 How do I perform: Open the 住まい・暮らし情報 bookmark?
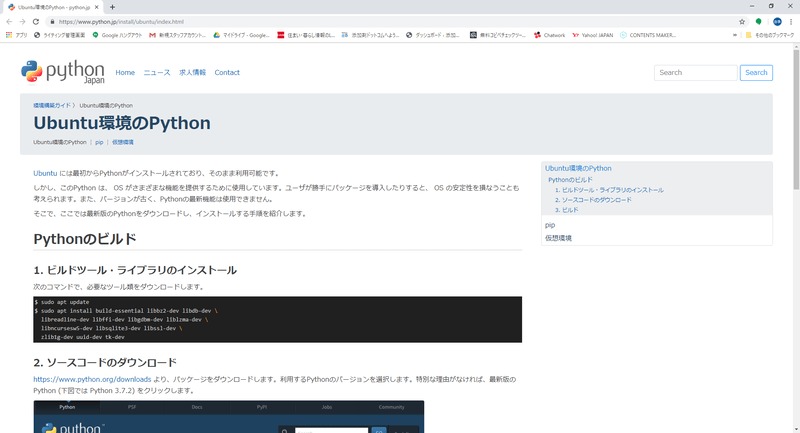pyautogui.click(x=306, y=35)
